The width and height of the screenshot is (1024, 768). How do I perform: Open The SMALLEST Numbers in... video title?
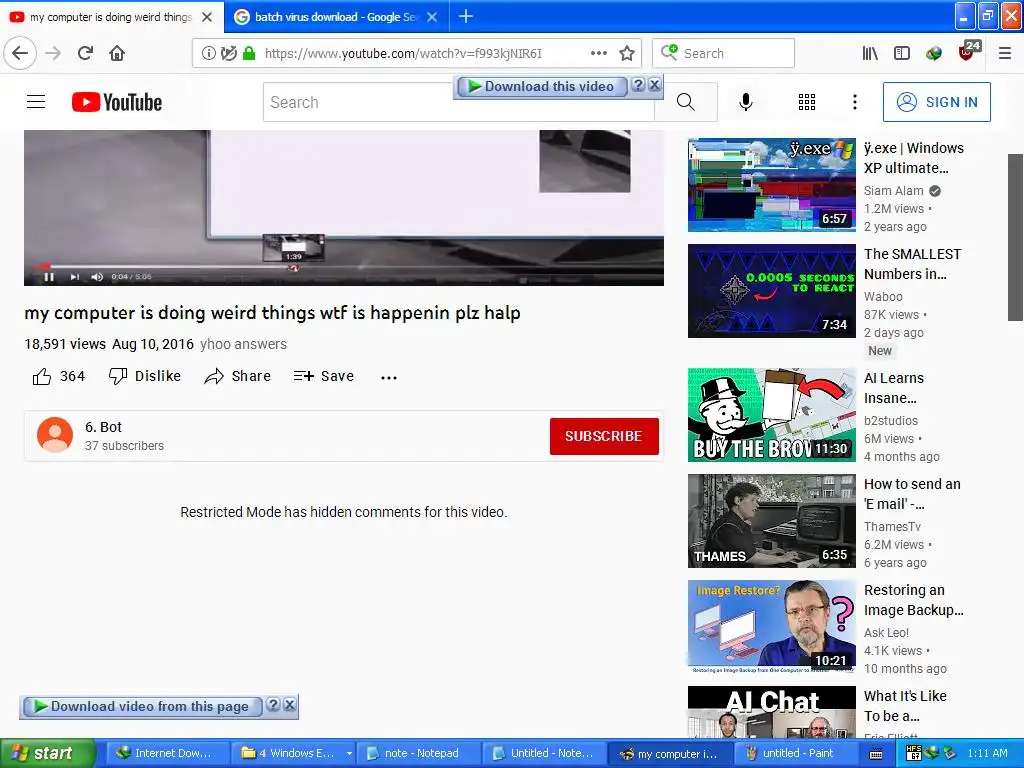pos(912,264)
